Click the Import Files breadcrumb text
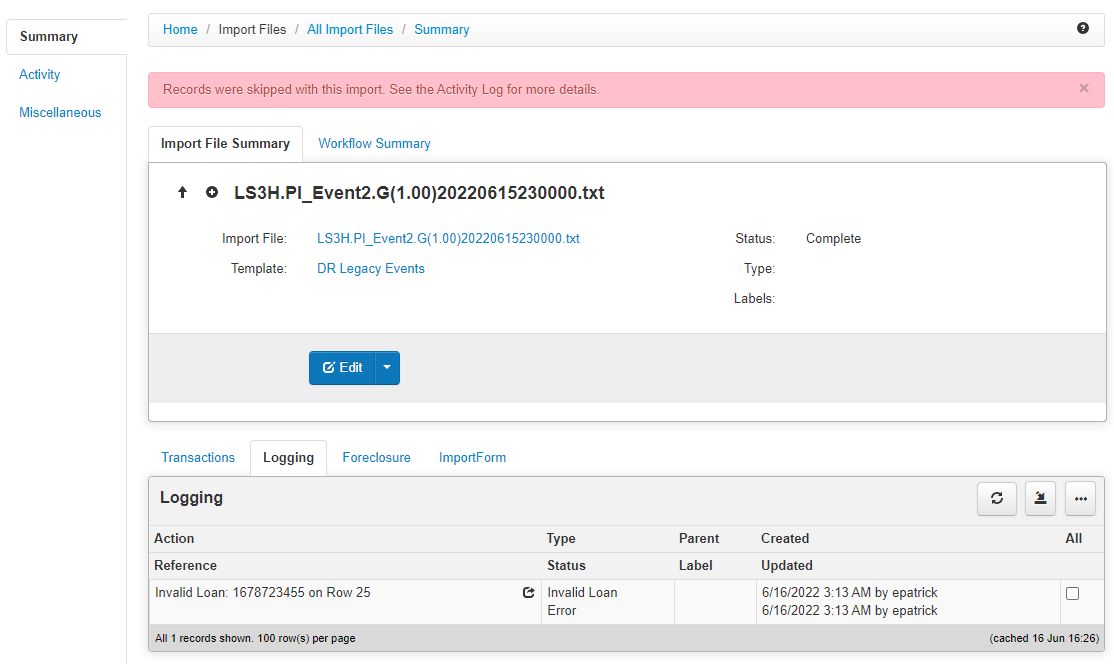The image size is (1114, 664). tap(252, 29)
